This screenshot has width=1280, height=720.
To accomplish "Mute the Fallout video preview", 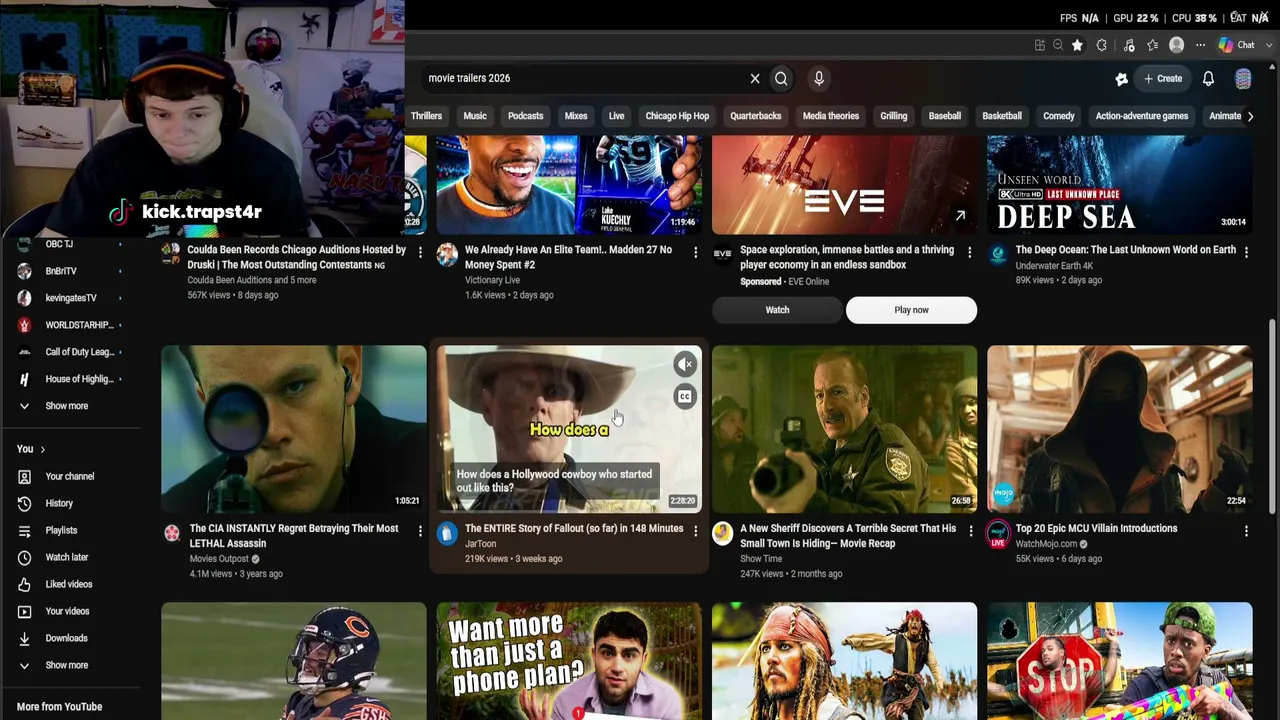I will click(685, 365).
